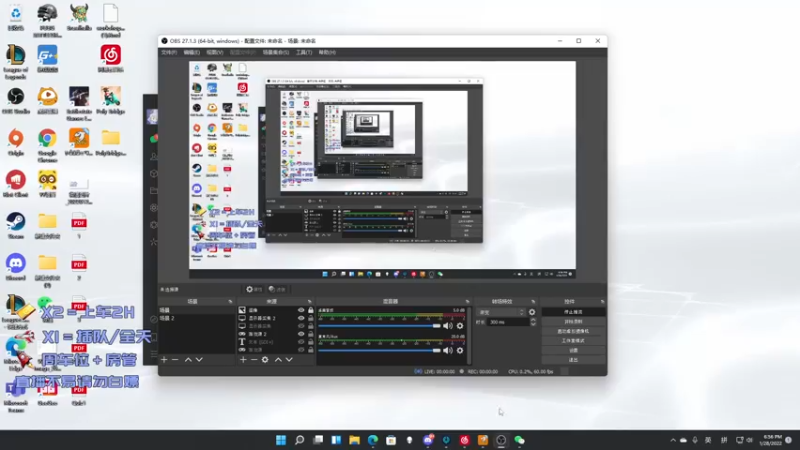
Task: Open the File menu in OBS
Action: [169, 53]
